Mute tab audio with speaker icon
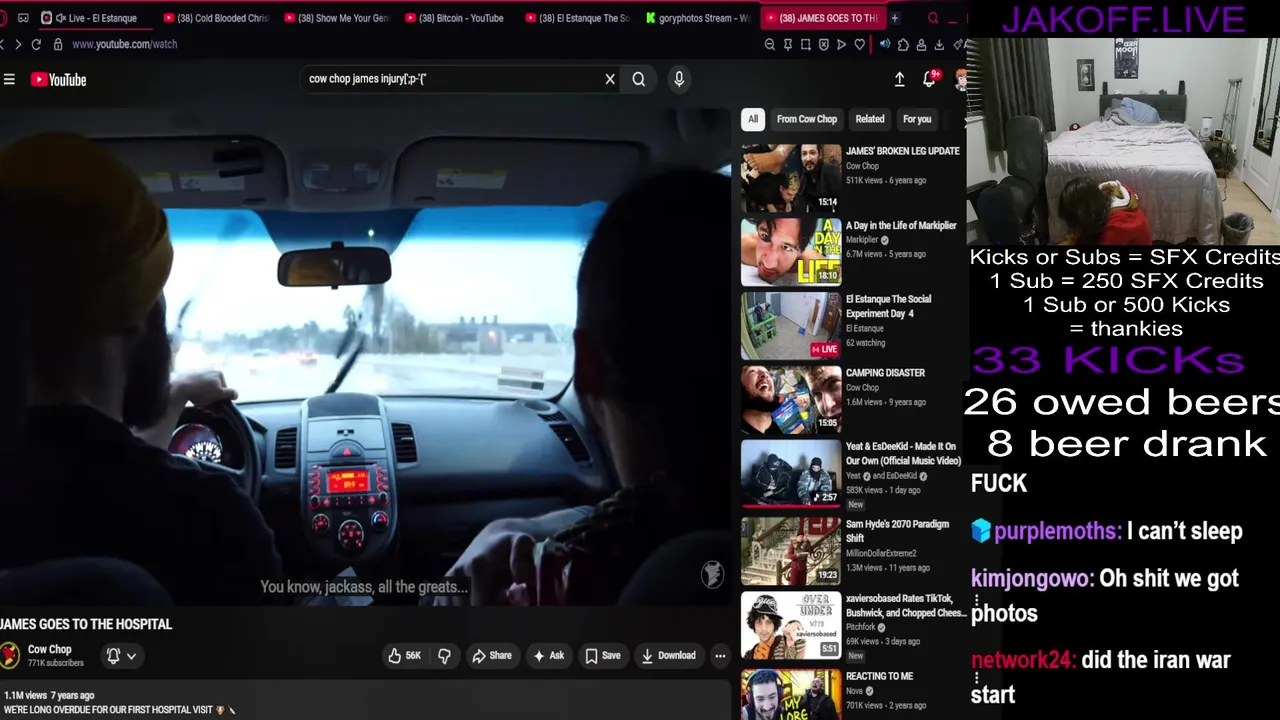Screen dimensions: 1280x720 [x=885, y=44]
